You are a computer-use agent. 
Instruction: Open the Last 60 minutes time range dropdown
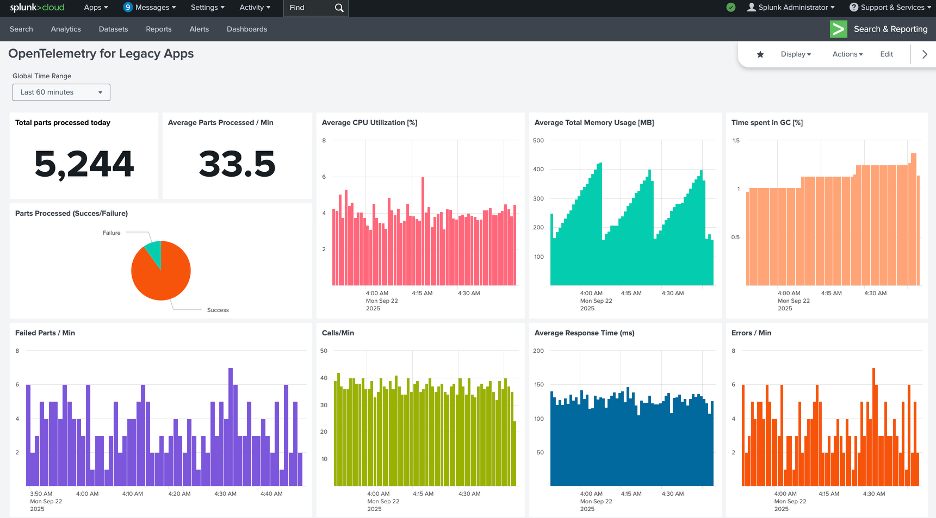click(61, 92)
